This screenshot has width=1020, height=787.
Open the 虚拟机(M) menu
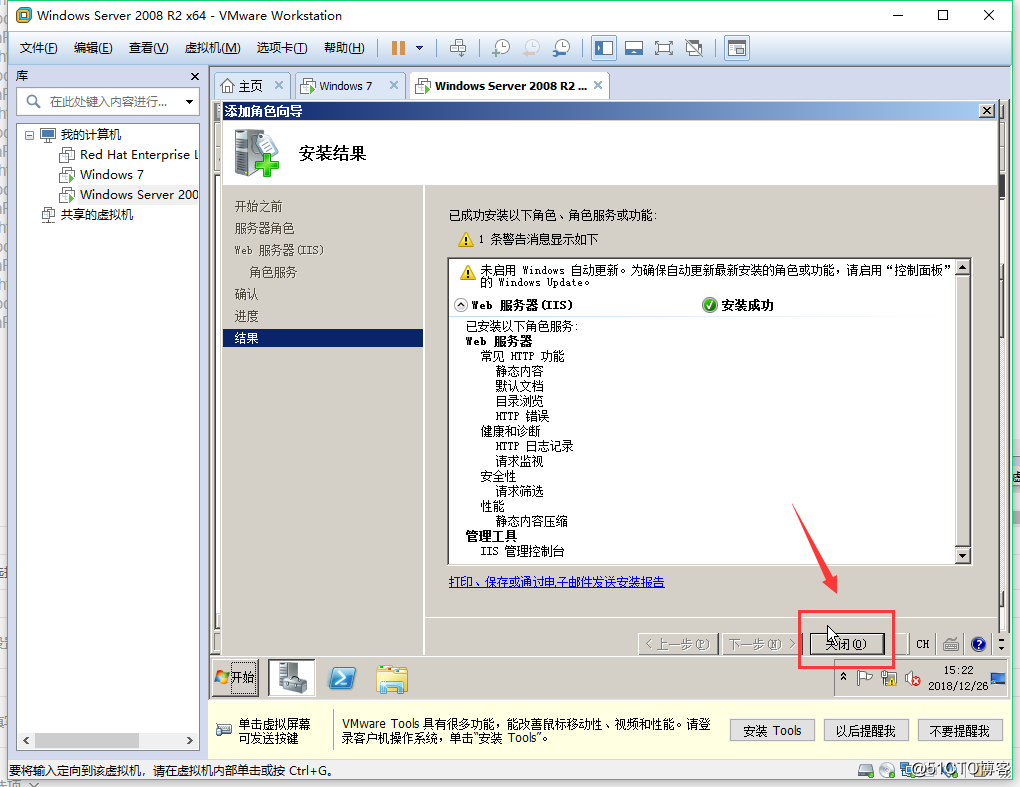(x=212, y=47)
